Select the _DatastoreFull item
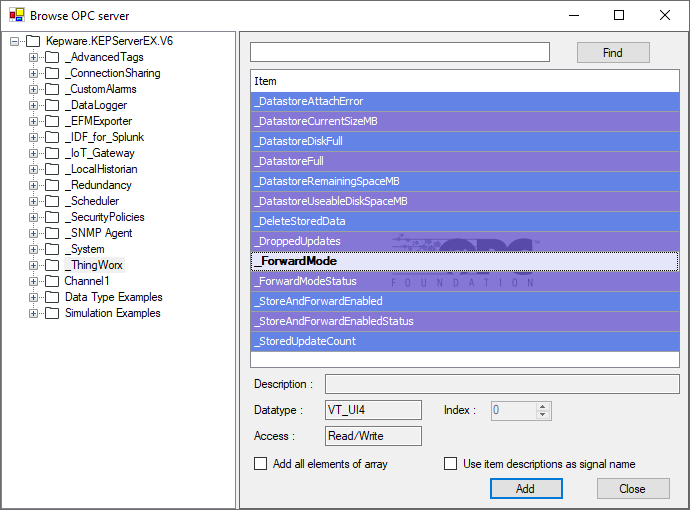This screenshot has width=690, height=510. [x=465, y=161]
